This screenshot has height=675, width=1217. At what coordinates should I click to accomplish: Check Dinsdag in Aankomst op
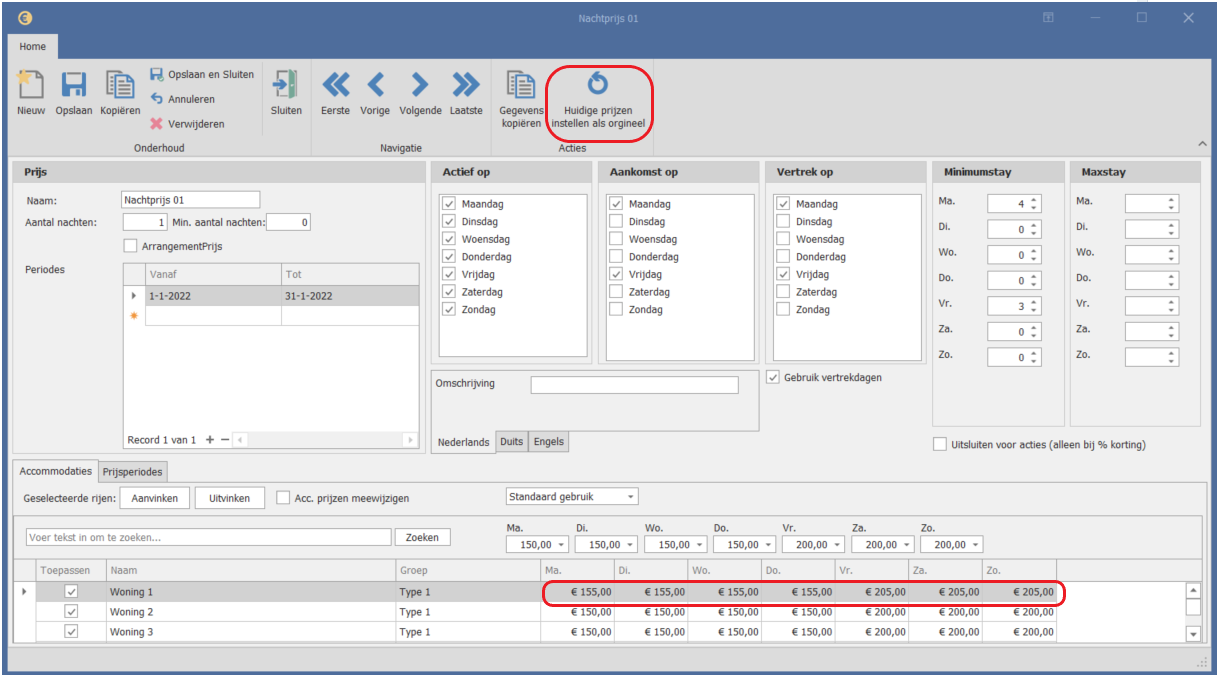coord(616,222)
